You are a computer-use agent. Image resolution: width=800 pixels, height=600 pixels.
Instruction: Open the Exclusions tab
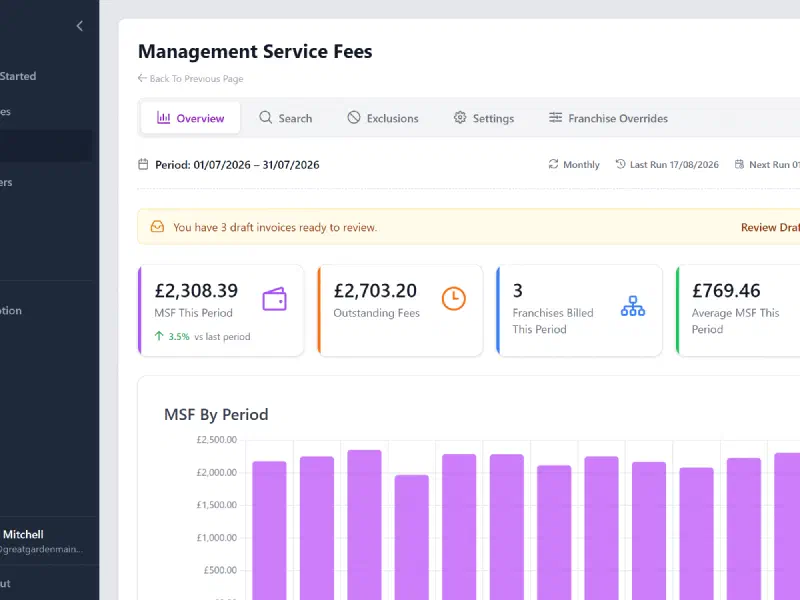[x=383, y=118]
